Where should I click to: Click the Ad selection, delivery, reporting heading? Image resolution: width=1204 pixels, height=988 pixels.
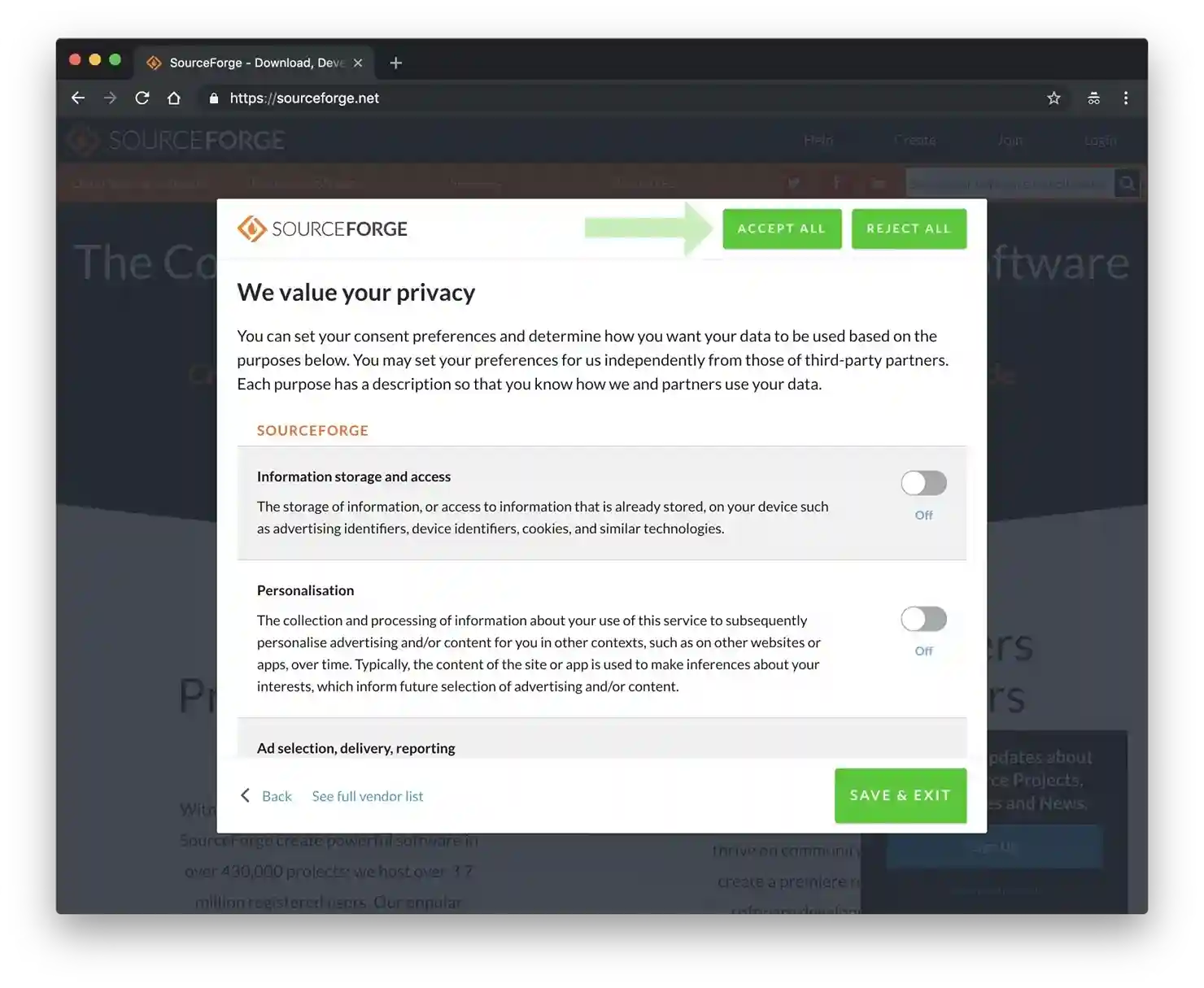pyautogui.click(x=356, y=748)
